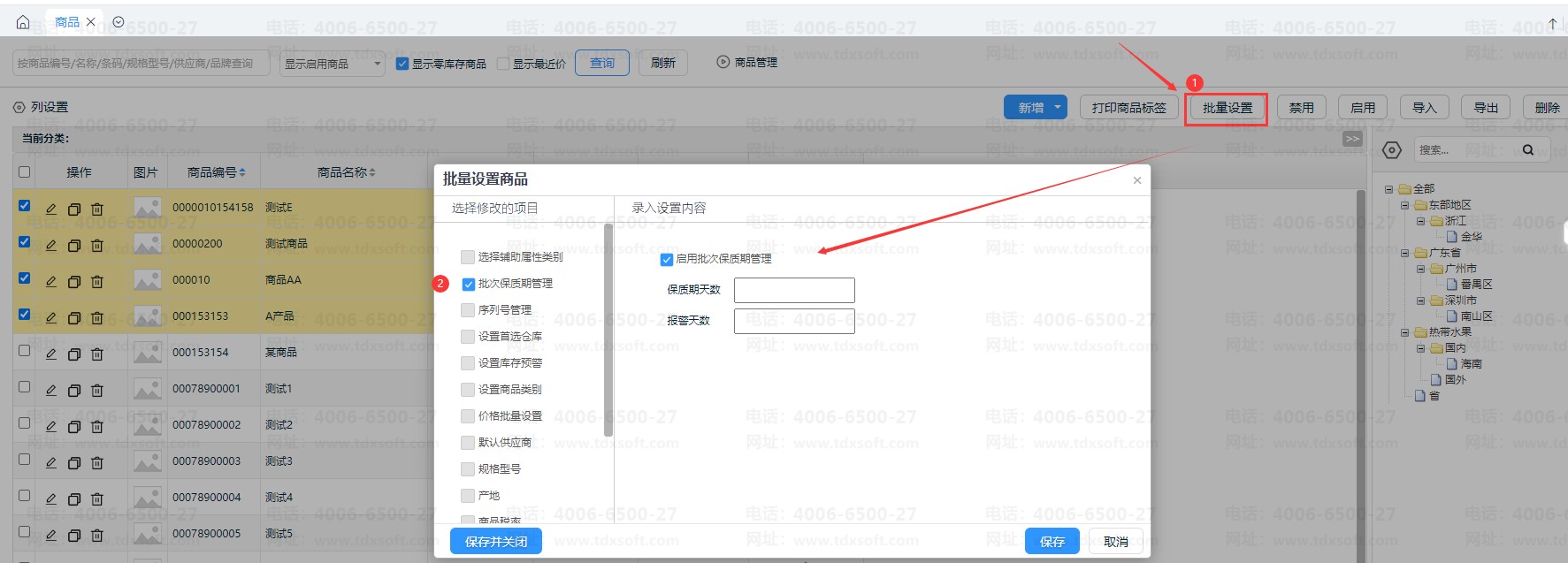Focus the product search query box

(x=142, y=64)
